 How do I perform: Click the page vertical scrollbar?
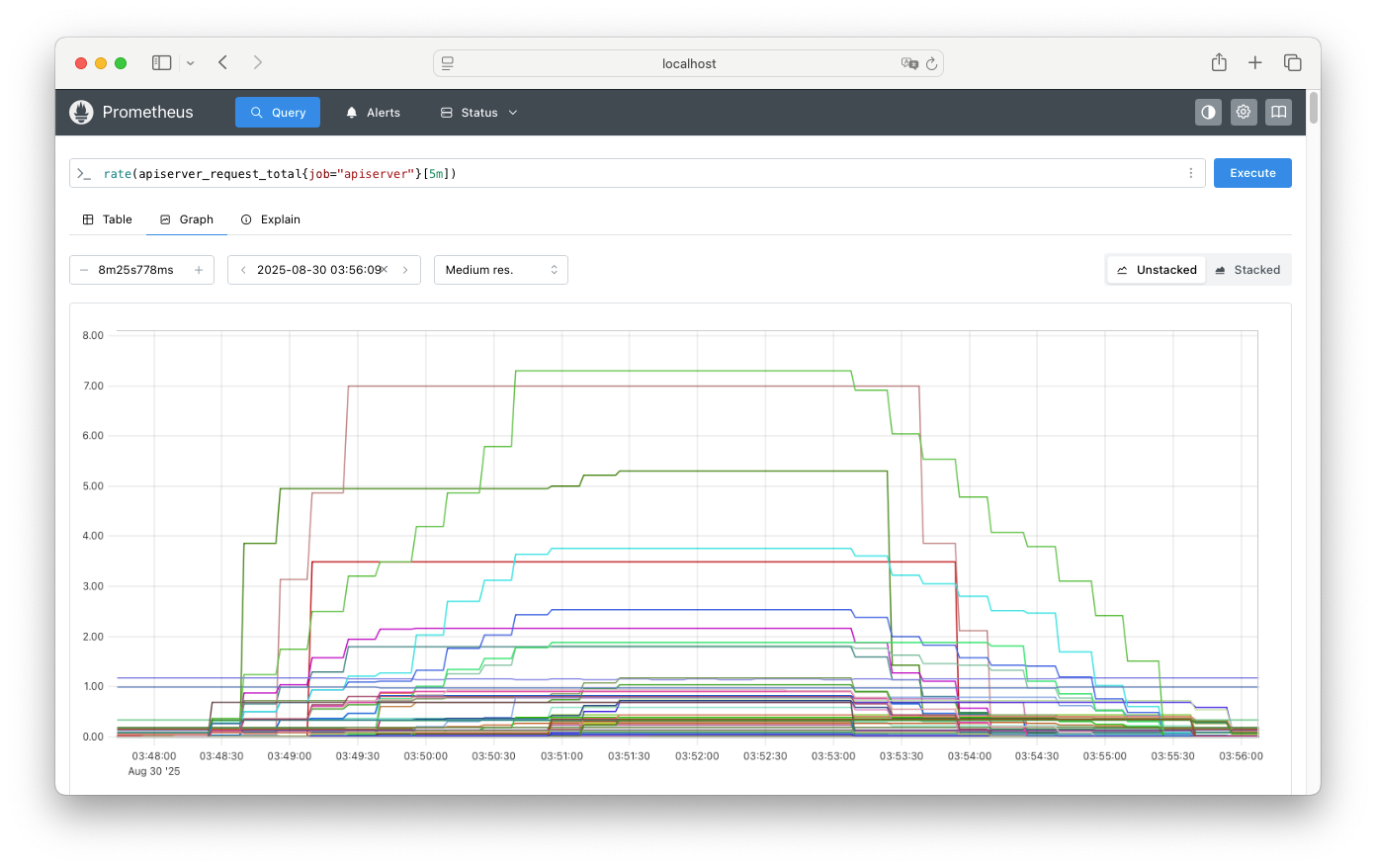click(x=1314, y=107)
